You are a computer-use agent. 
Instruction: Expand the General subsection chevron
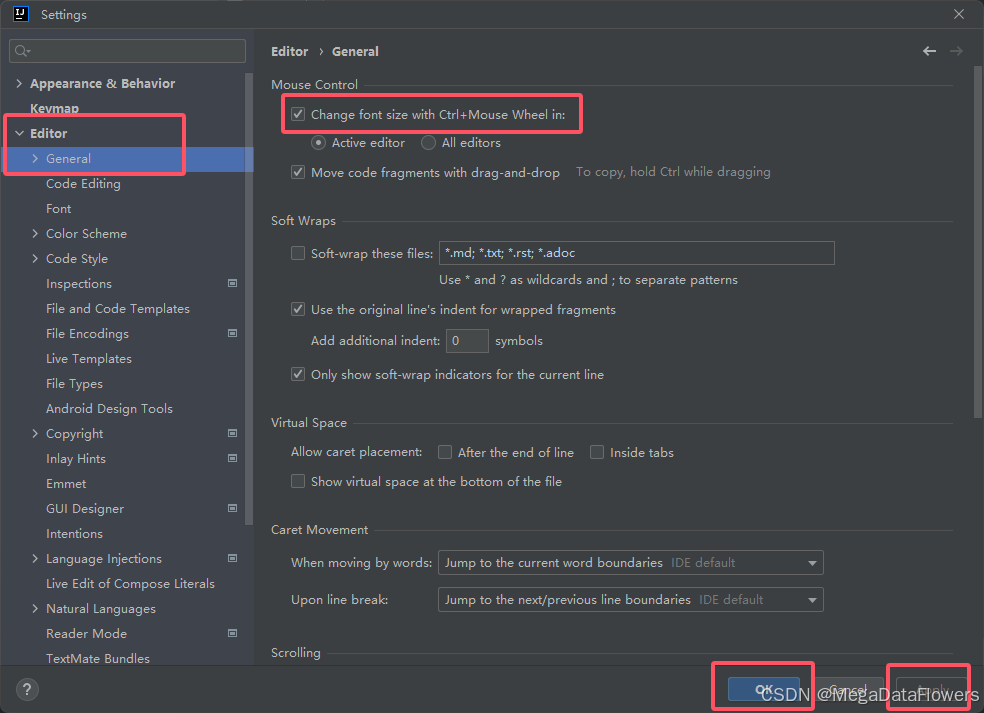[x=35, y=158]
